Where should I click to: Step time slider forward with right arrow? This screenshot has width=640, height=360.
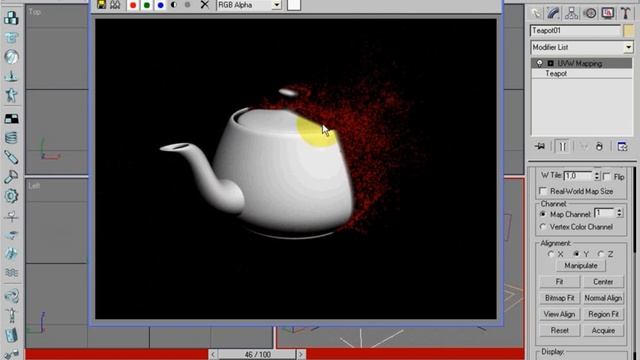coord(301,354)
